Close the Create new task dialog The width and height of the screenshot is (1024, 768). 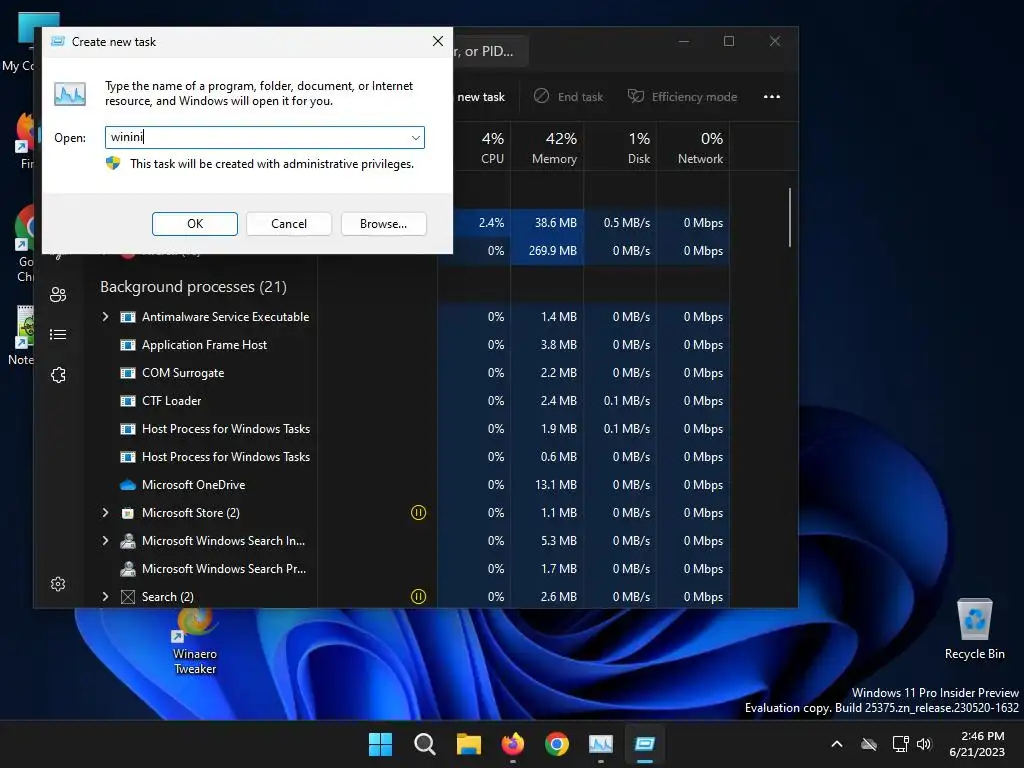pos(438,41)
